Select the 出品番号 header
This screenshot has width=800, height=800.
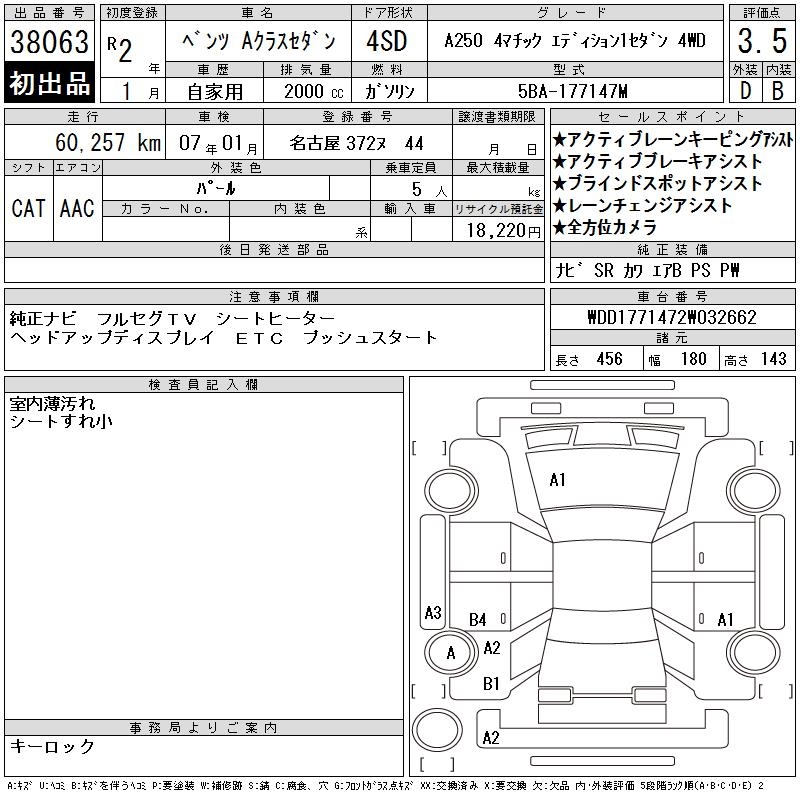tap(49, 13)
